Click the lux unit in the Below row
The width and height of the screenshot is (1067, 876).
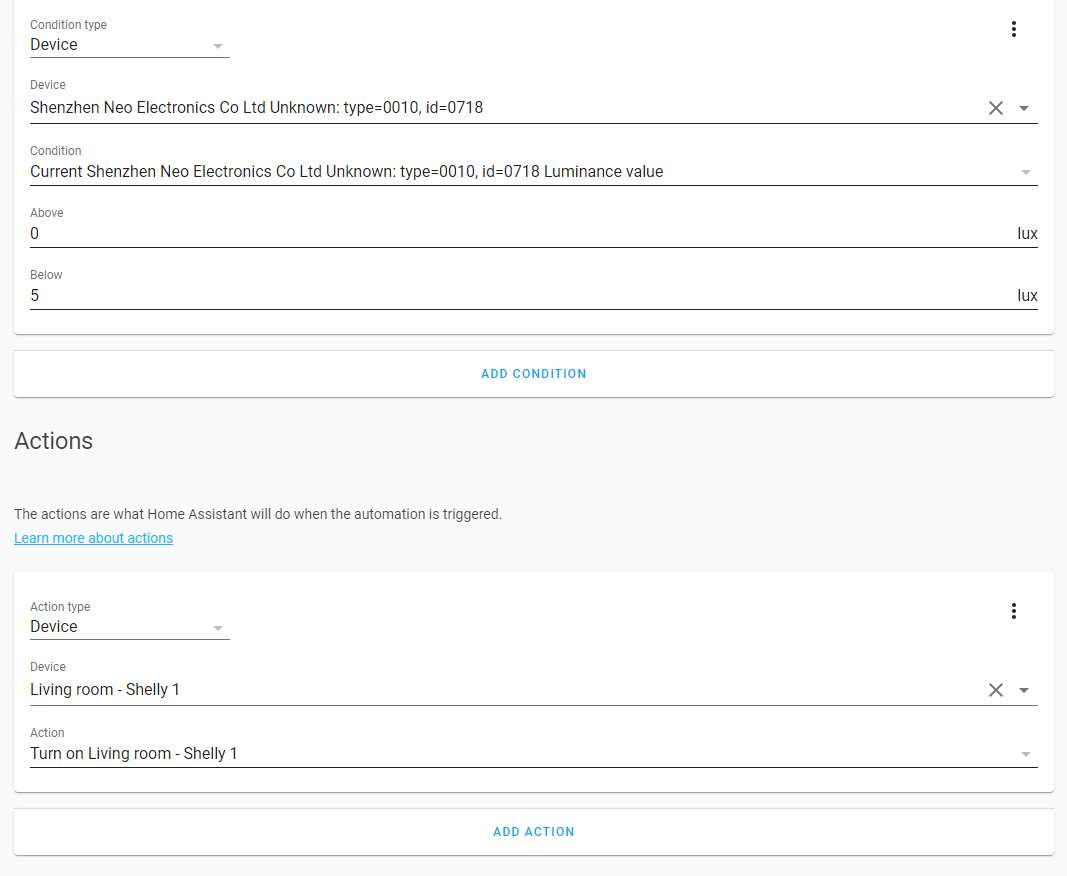tap(1027, 296)
